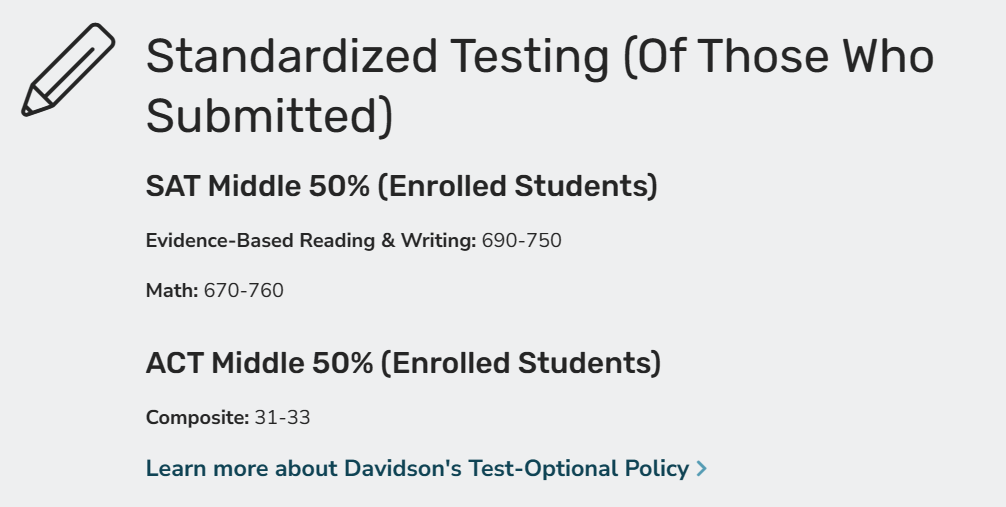Click the 31-33 ACT composite range
This screenshot has height=507, width=1006.
pyautogui.click(x=282, y=418)
